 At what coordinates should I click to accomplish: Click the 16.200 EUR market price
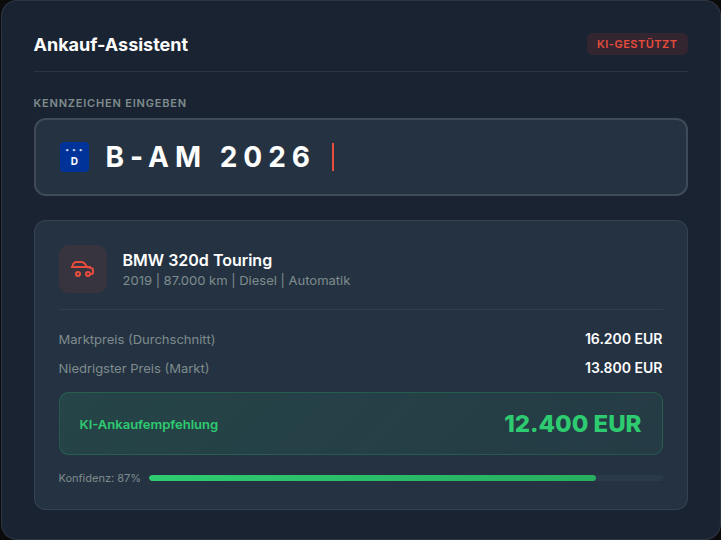pos(623,339)
